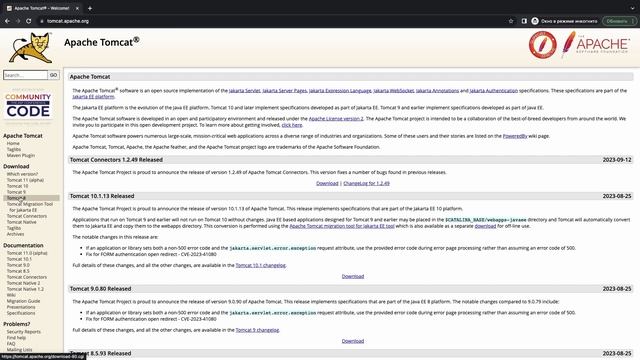Image resolution: width=640 pixels, height=360 pixels.
Task: Open Tomcat 9 download link
Action: coord(16,192)
